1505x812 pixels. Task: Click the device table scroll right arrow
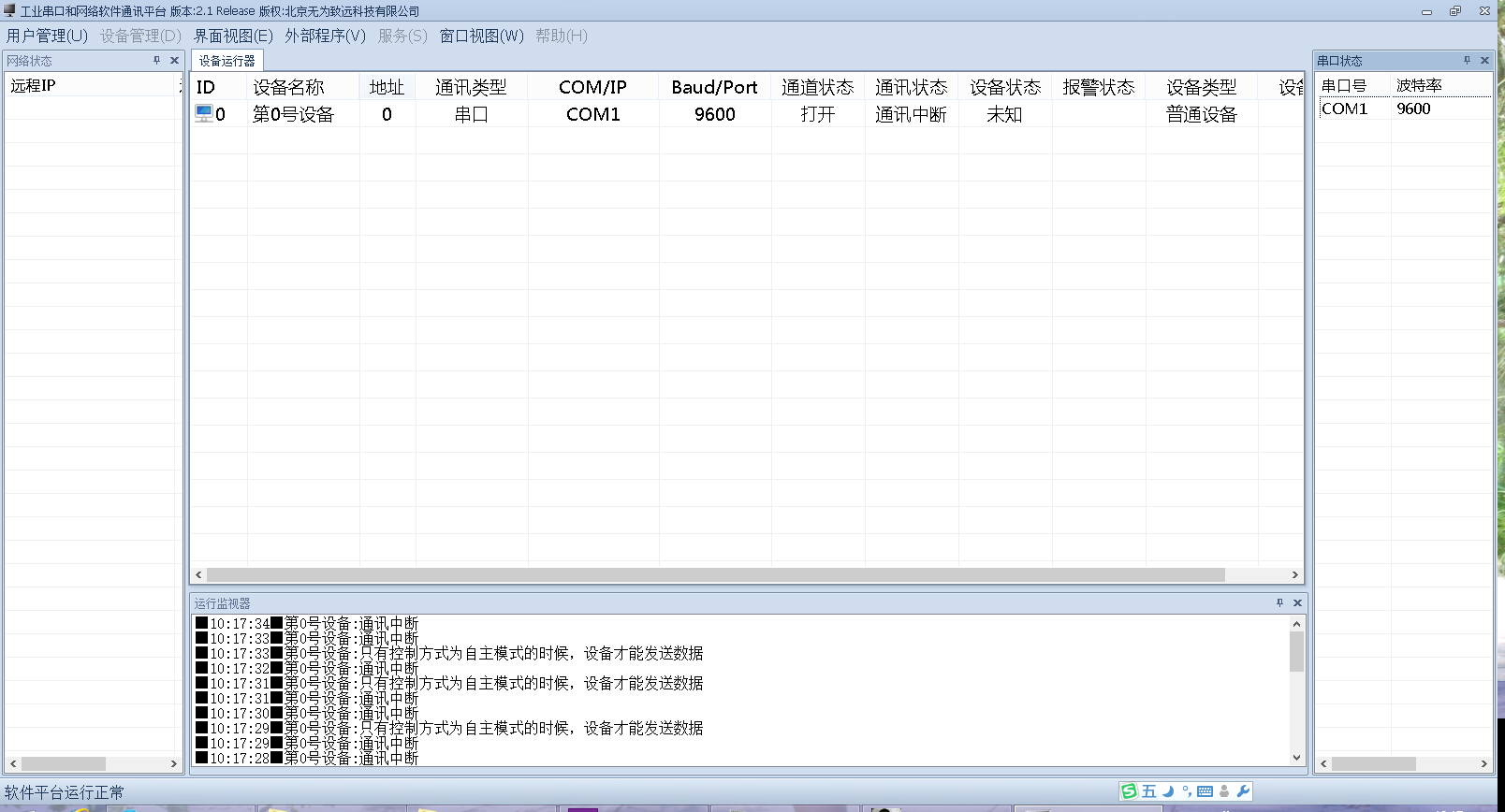click(1295, 574)
